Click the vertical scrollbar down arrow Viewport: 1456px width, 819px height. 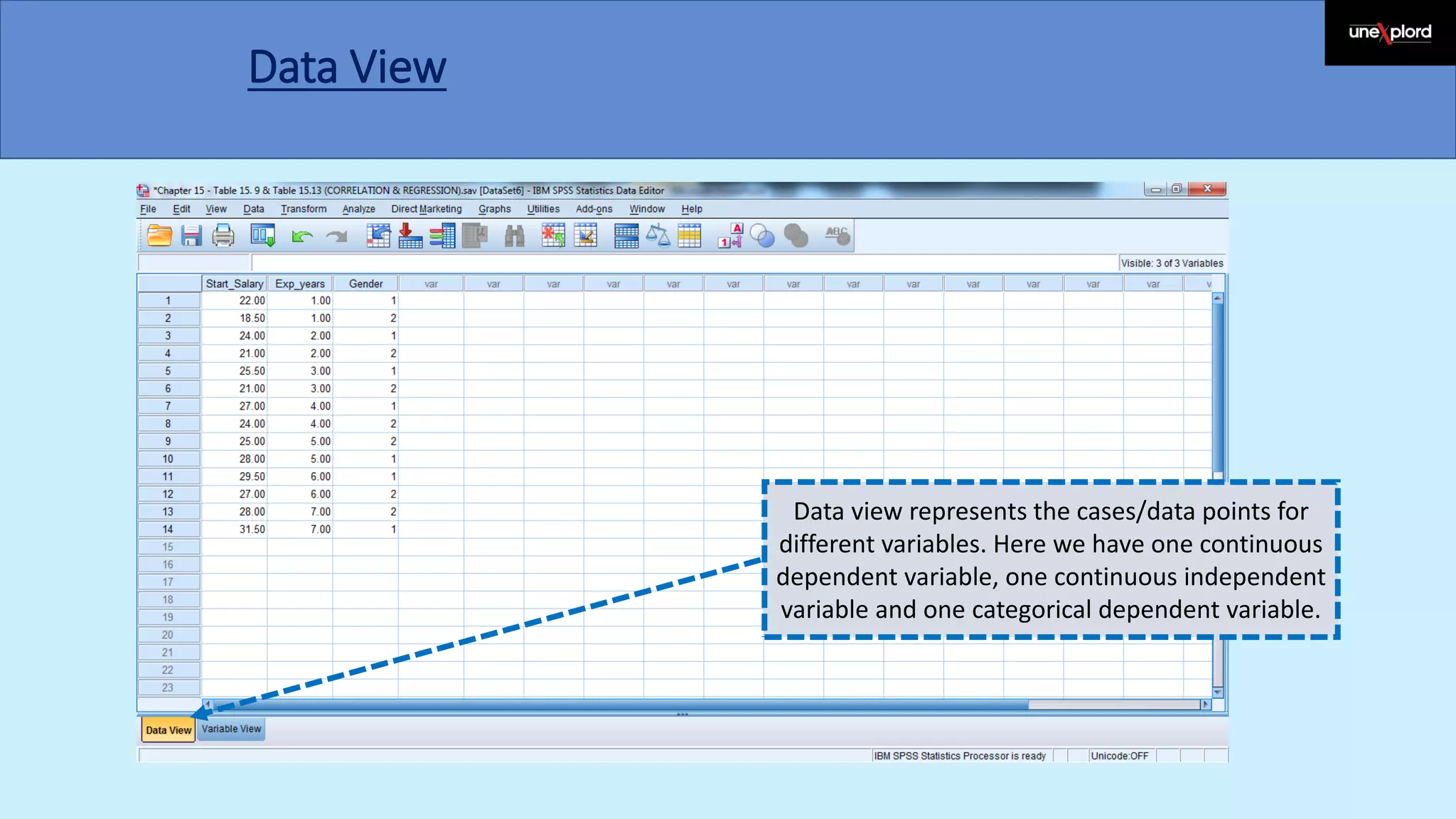[1218, 692]
